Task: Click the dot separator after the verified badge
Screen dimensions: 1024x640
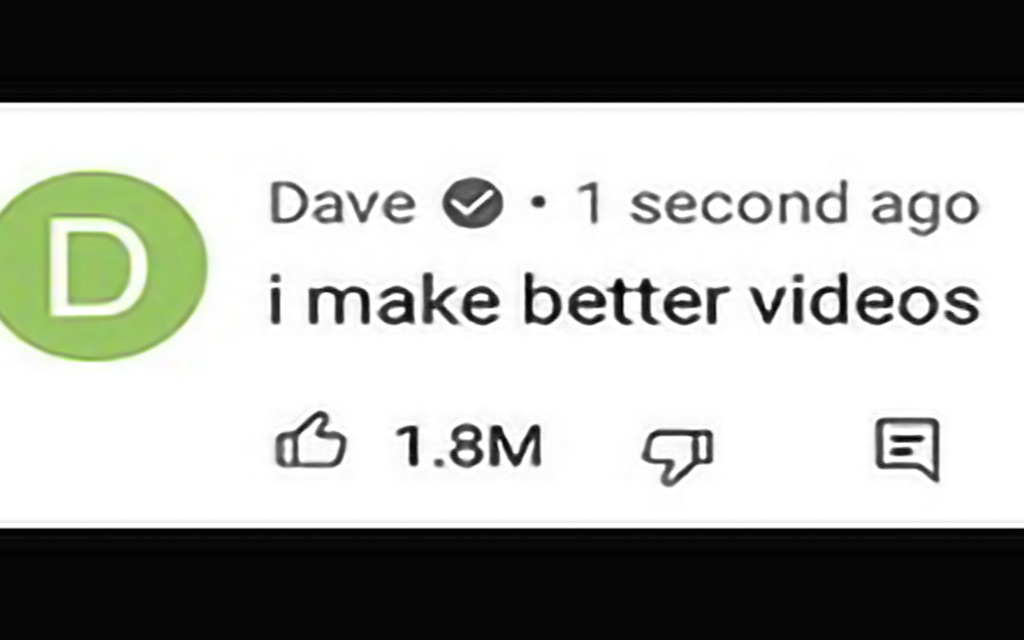Action: click(x=538, y=204)
